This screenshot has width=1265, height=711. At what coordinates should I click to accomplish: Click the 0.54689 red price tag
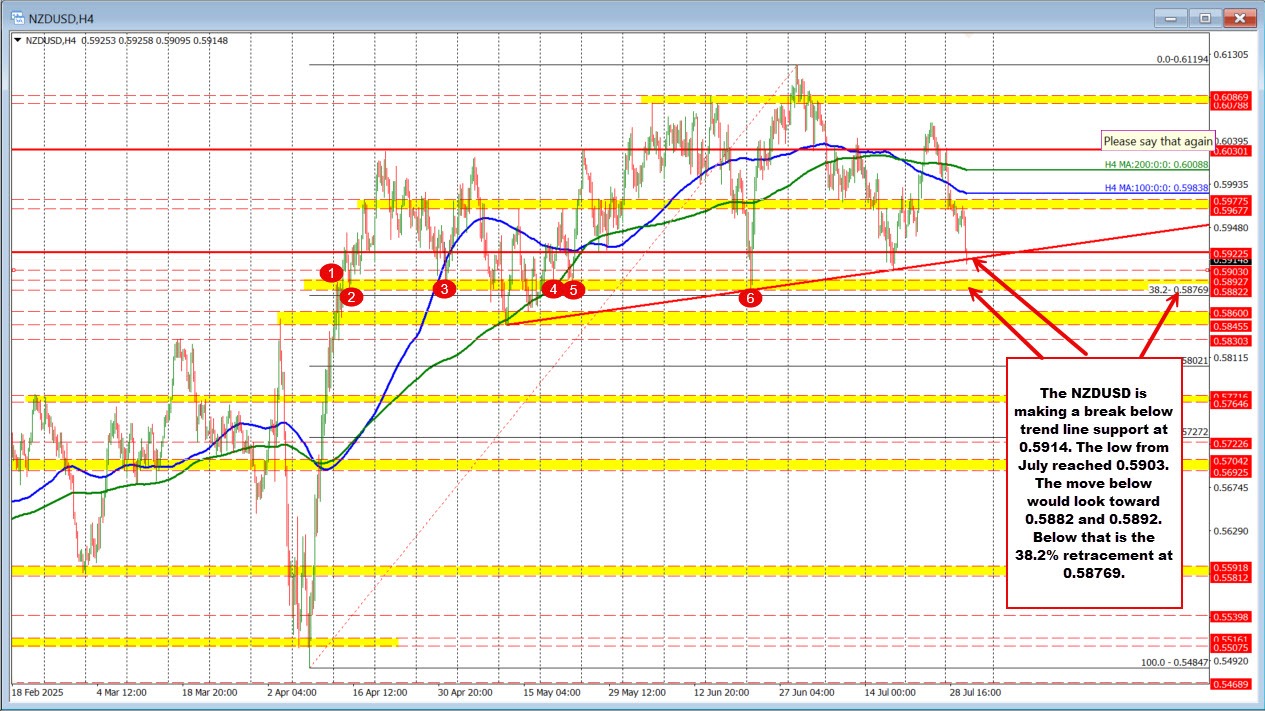pyautogui.click(x=1230, y=683)
